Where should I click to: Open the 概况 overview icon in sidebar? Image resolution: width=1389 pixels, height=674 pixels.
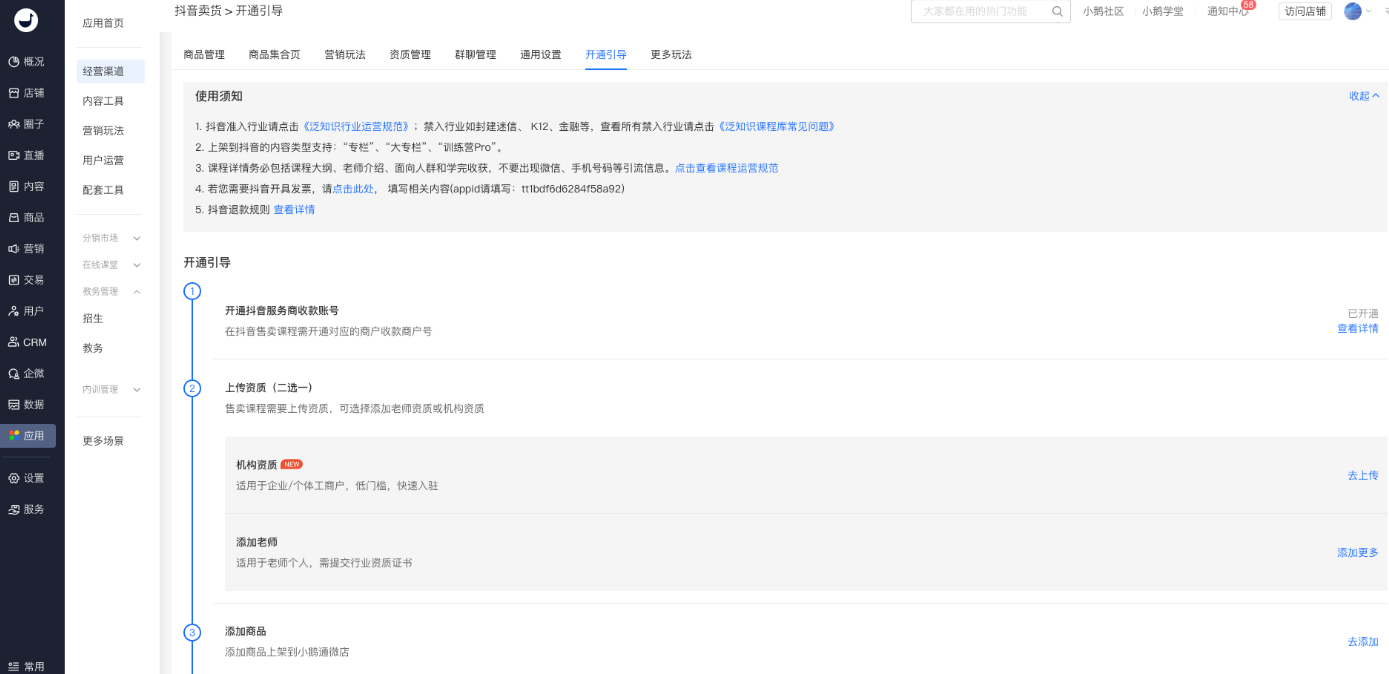click(x=14, y=62)
